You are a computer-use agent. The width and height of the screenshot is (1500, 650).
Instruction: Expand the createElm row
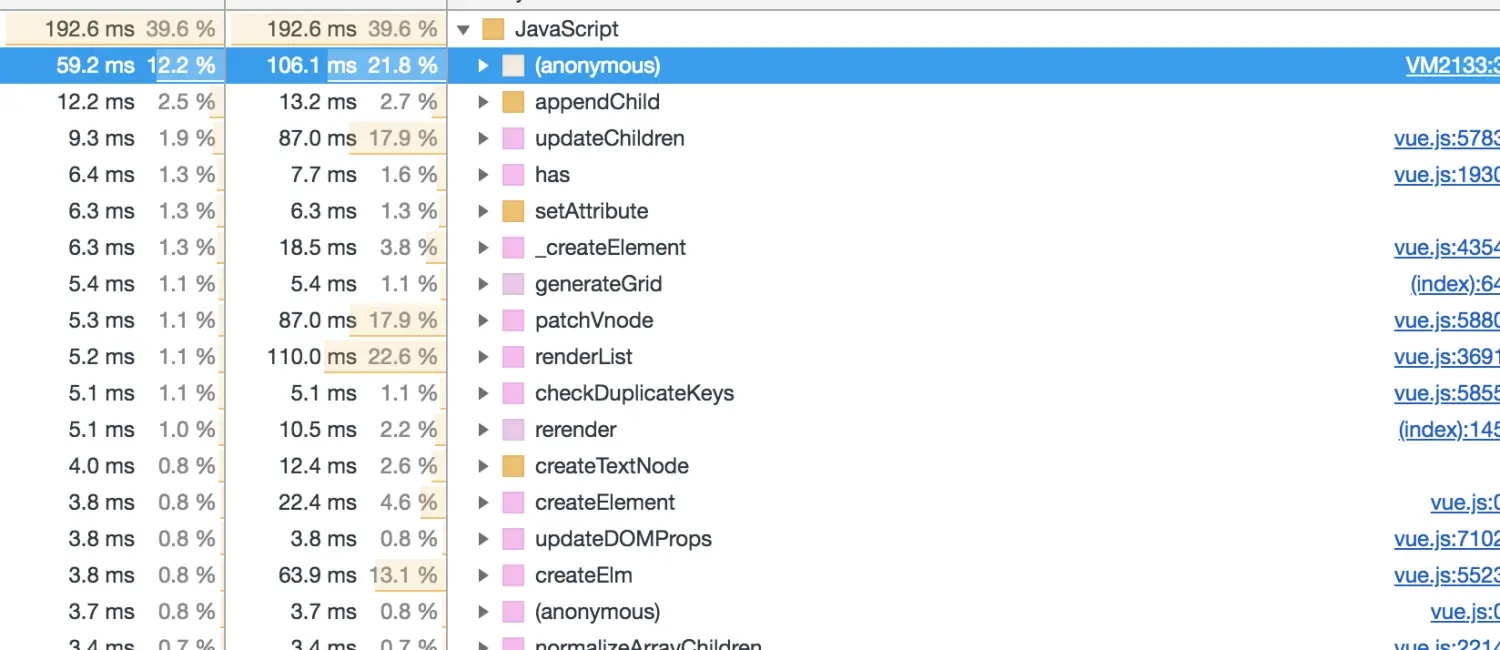click(483, 576)
